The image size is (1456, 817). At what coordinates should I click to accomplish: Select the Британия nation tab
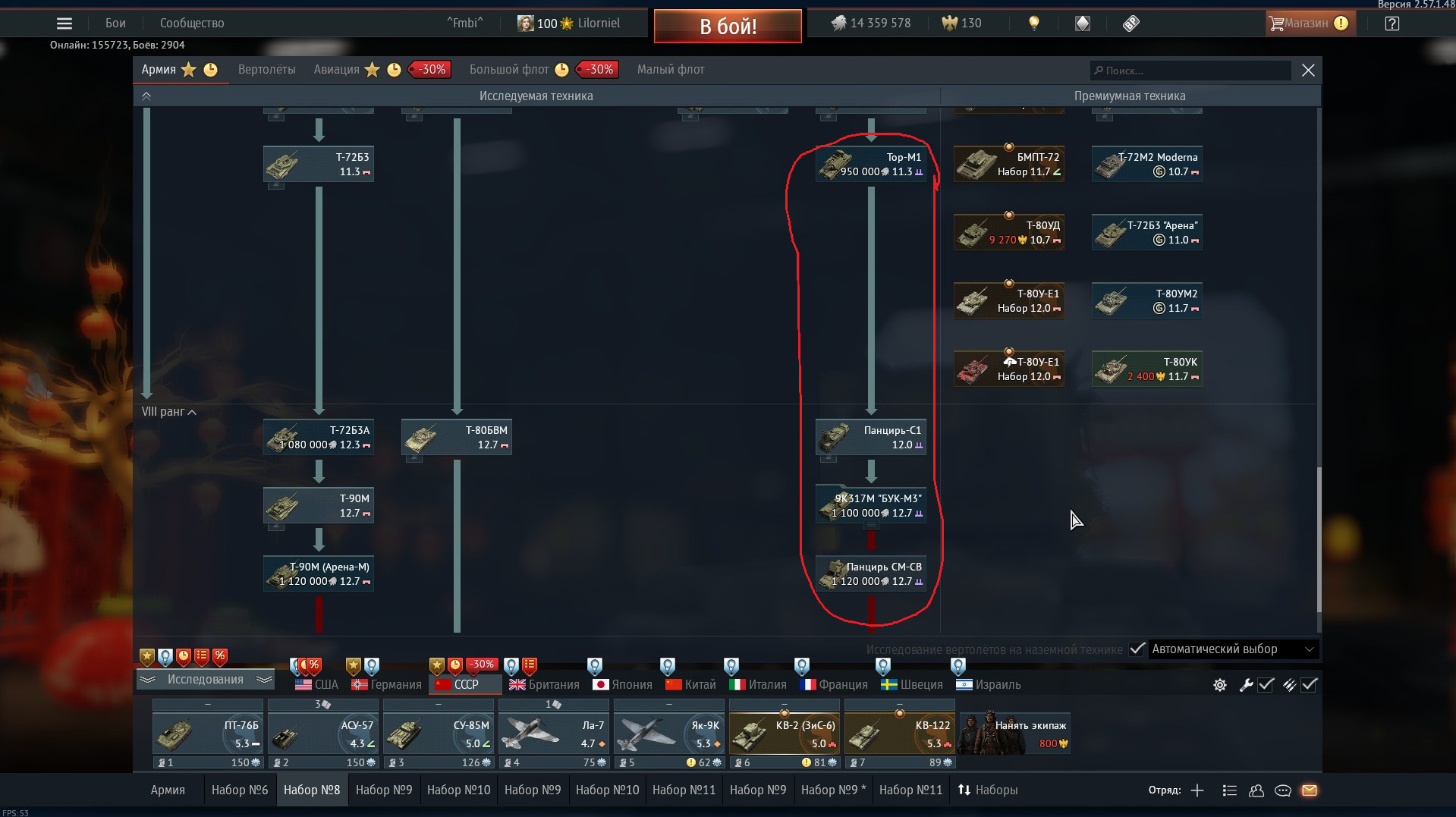[544, 685]
